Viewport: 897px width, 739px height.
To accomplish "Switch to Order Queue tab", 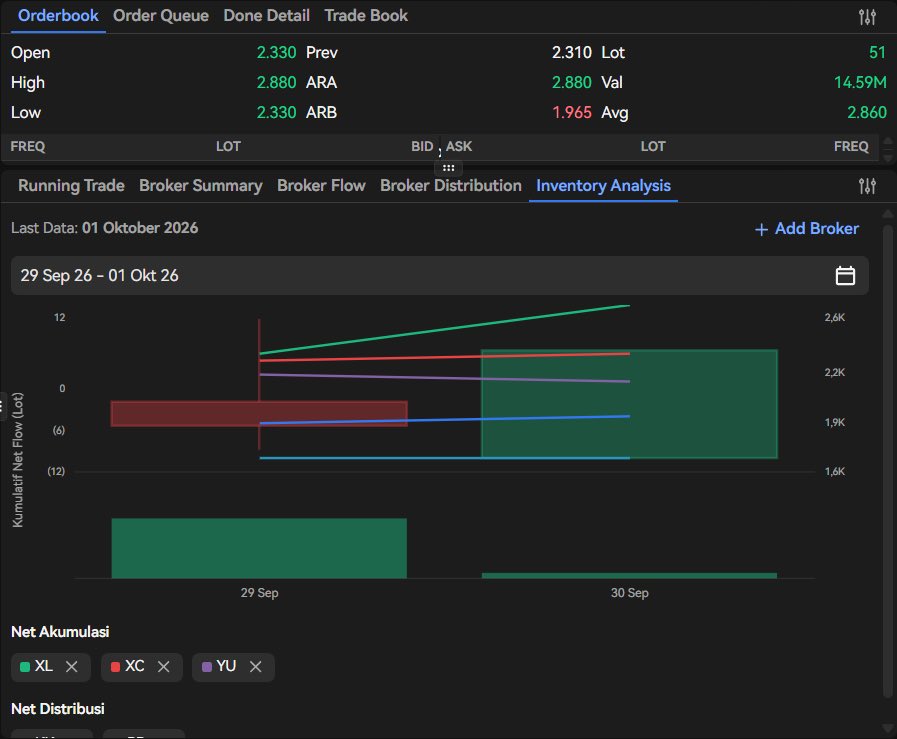I will pyautogui.click(x=161, y=16).
